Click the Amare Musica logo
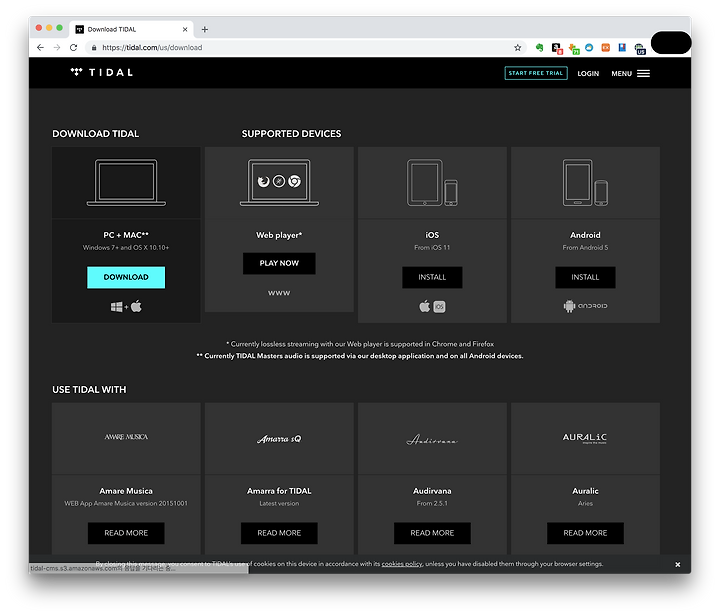 (126, 437)
